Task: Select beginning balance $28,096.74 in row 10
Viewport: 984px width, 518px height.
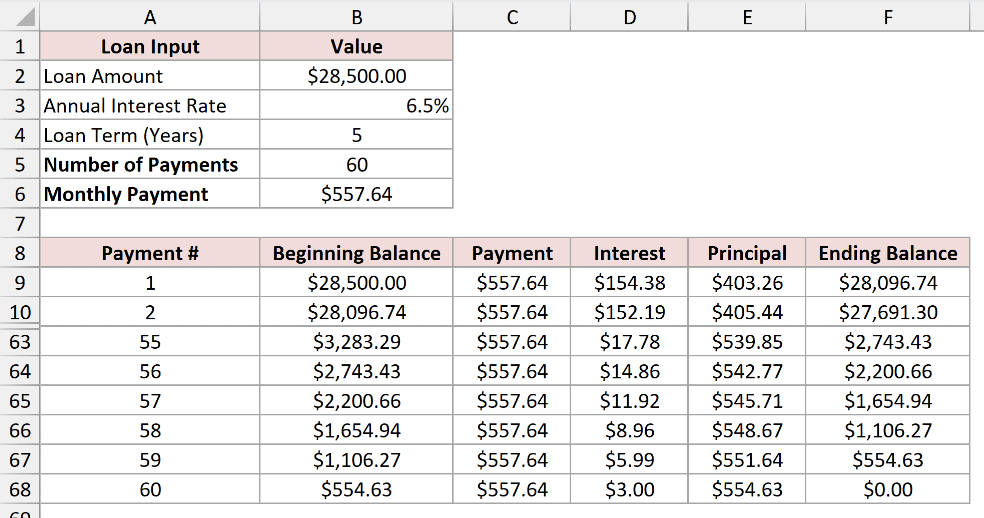Action: pos(356,312)
